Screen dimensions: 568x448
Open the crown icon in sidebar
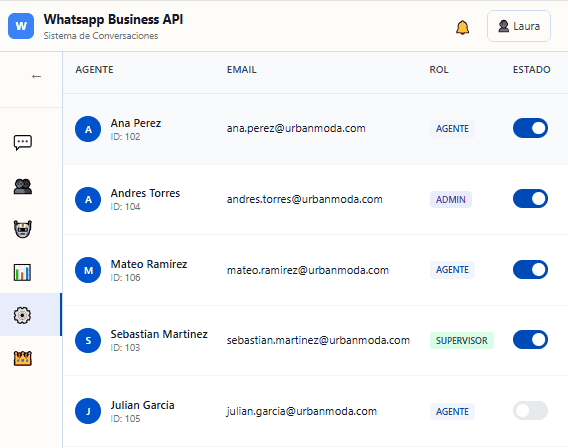click(x=23, y=358)
